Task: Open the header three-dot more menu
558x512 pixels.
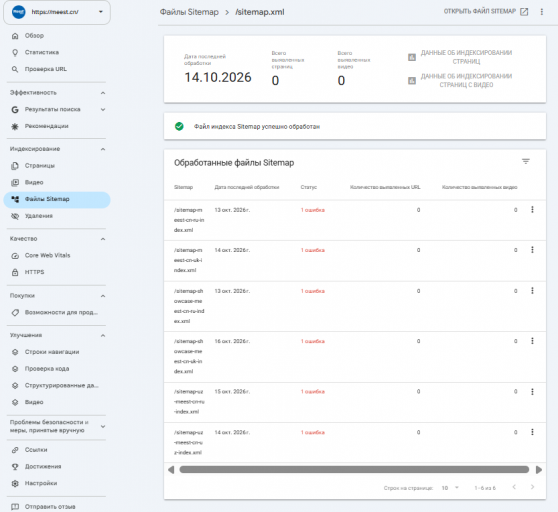Action: point(542,12)
